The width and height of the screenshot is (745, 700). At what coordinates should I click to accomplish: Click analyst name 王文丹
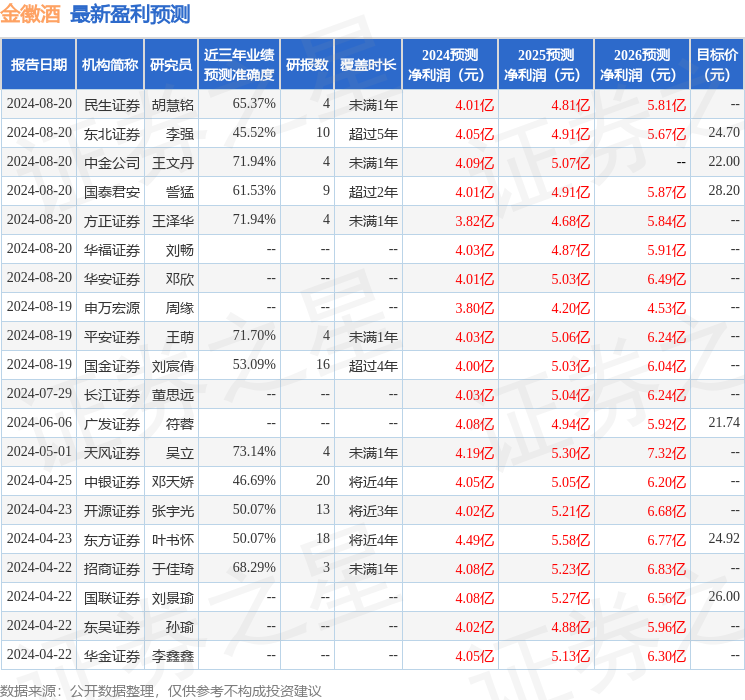click(x=173, y=163)
